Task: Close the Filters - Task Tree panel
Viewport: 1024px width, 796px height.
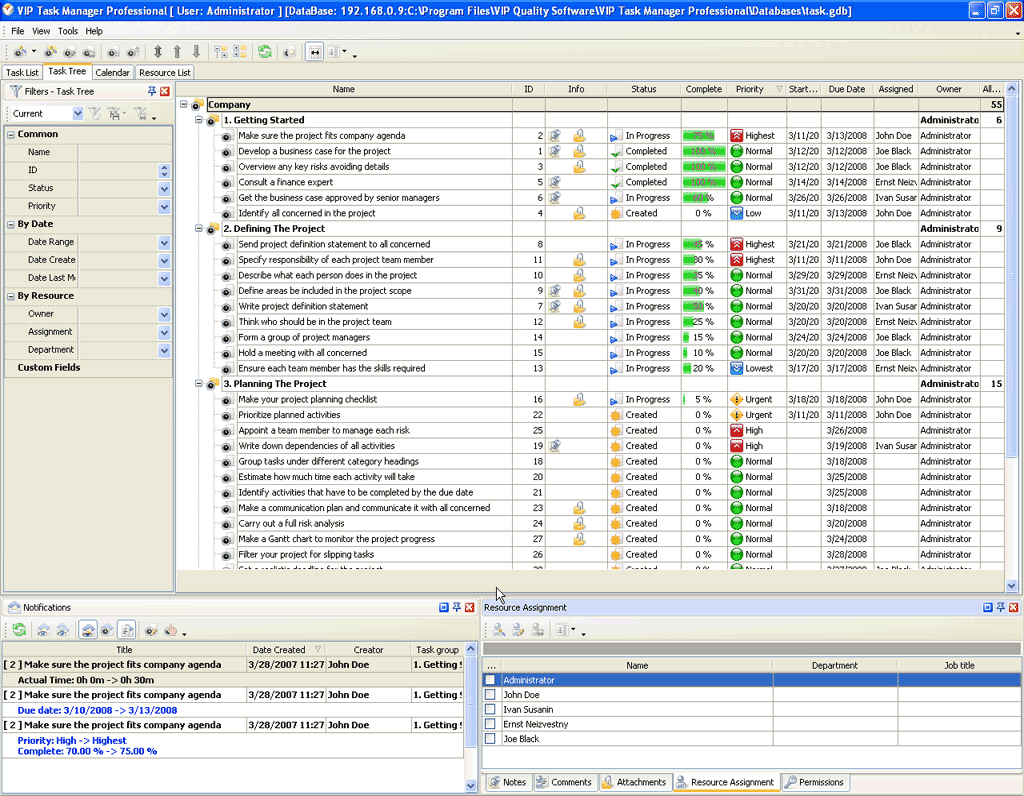Action: (x=165, y=91)
